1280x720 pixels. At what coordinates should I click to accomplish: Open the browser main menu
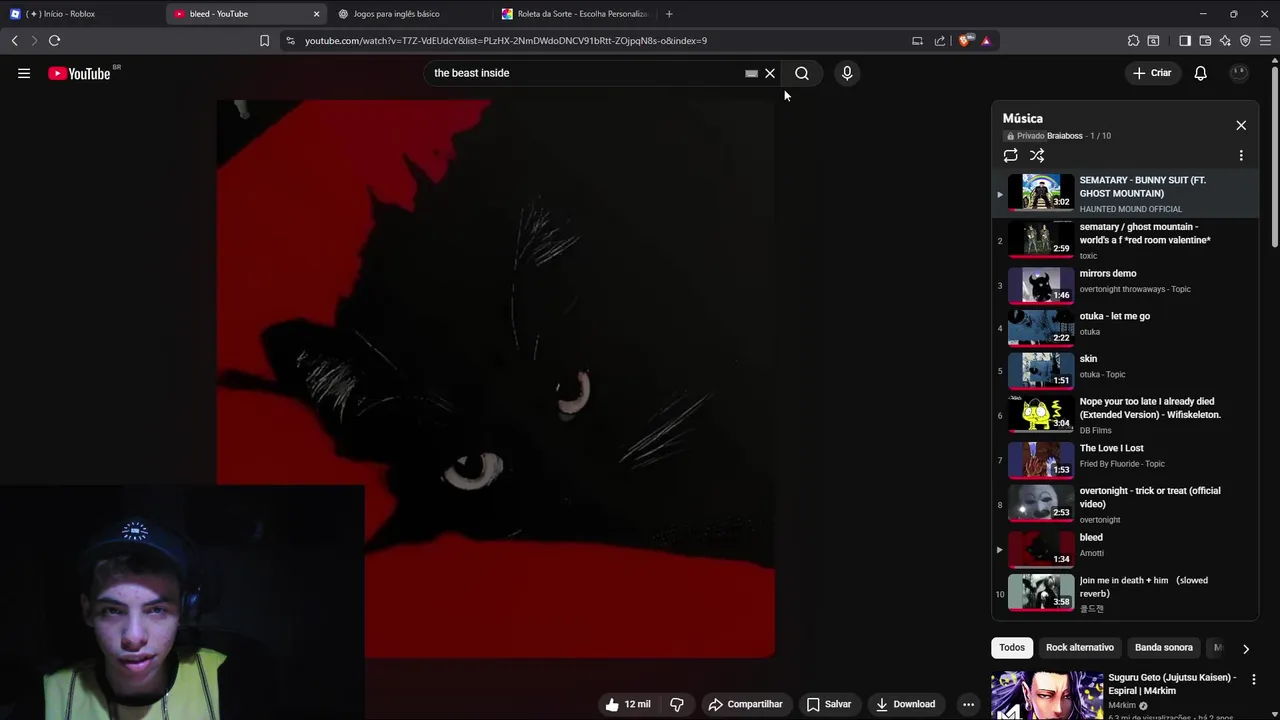(1265, 41)
